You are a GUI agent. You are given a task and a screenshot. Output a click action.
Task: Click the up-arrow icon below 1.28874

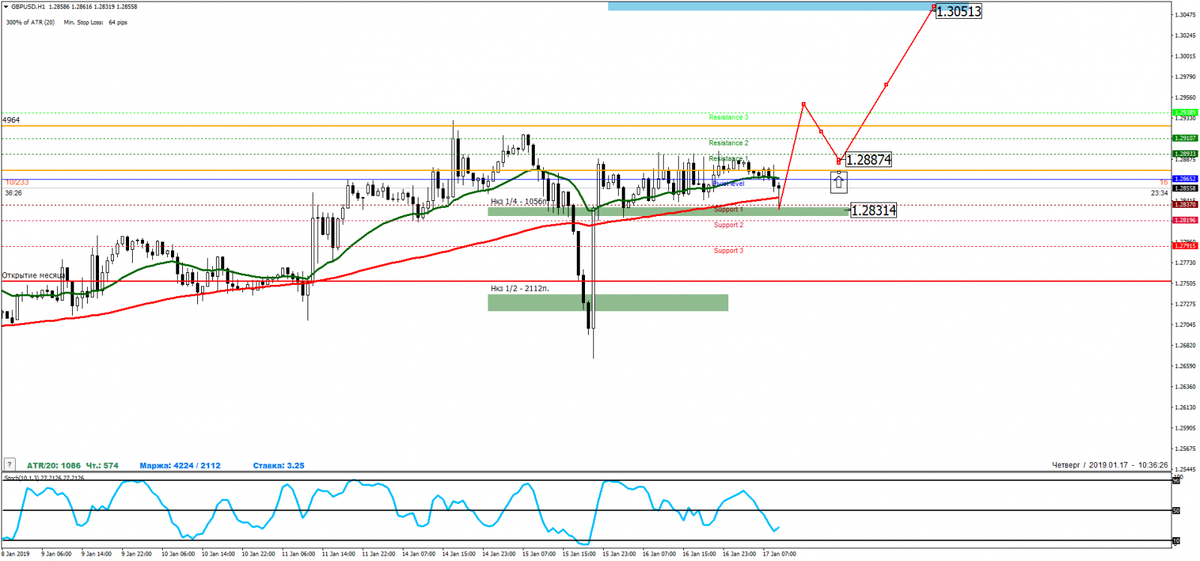tap(839, 181)
